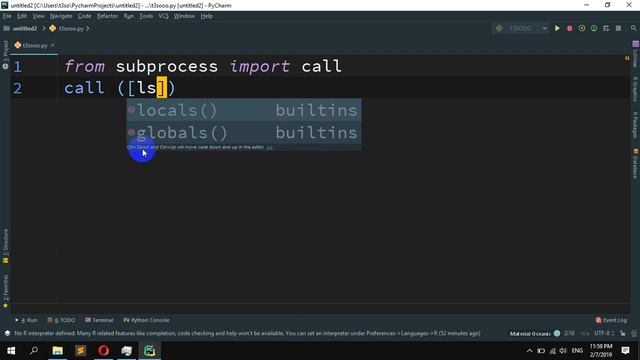Open the Code menu

84,16
